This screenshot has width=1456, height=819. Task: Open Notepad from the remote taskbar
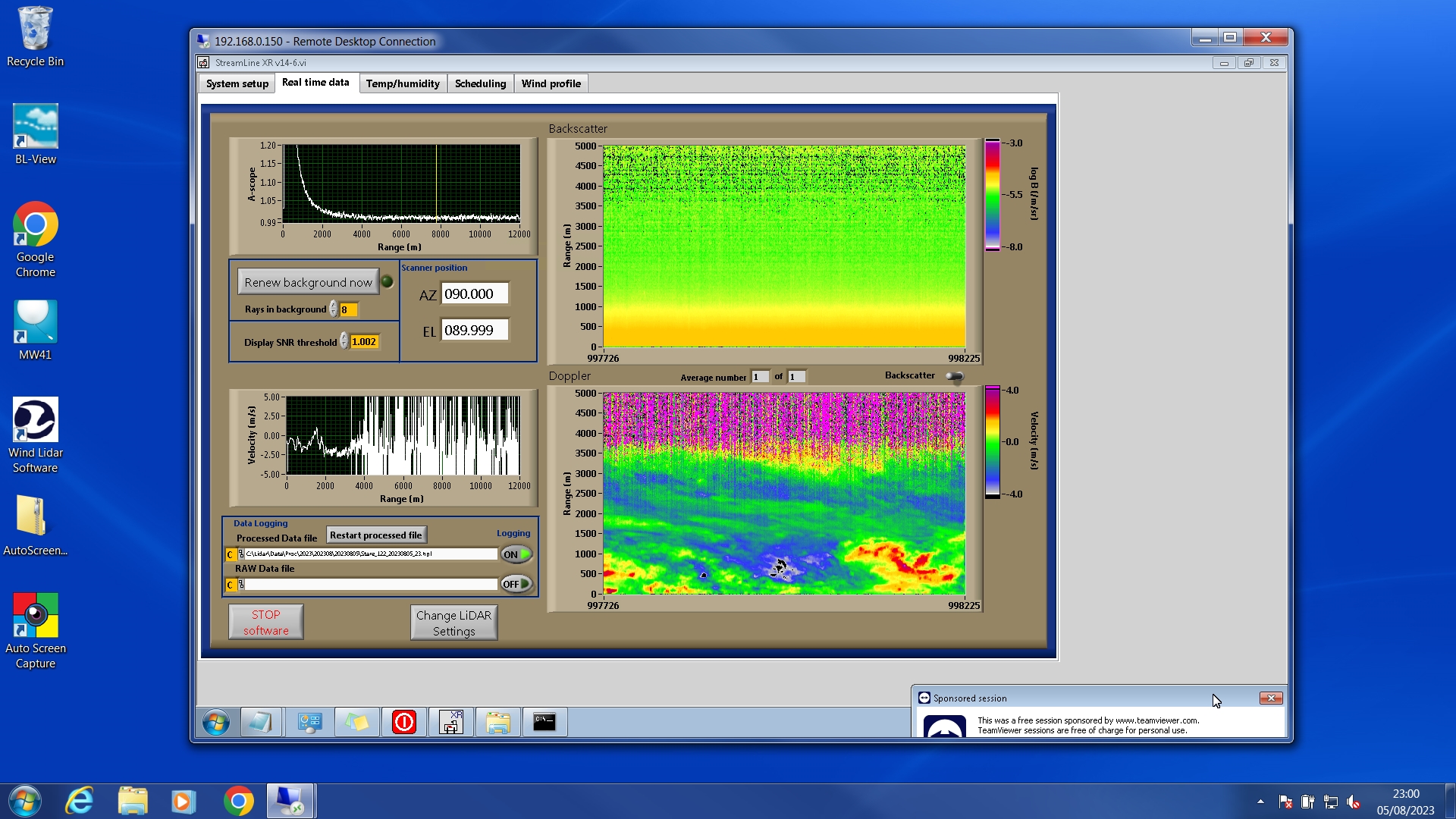click(260, 722)
